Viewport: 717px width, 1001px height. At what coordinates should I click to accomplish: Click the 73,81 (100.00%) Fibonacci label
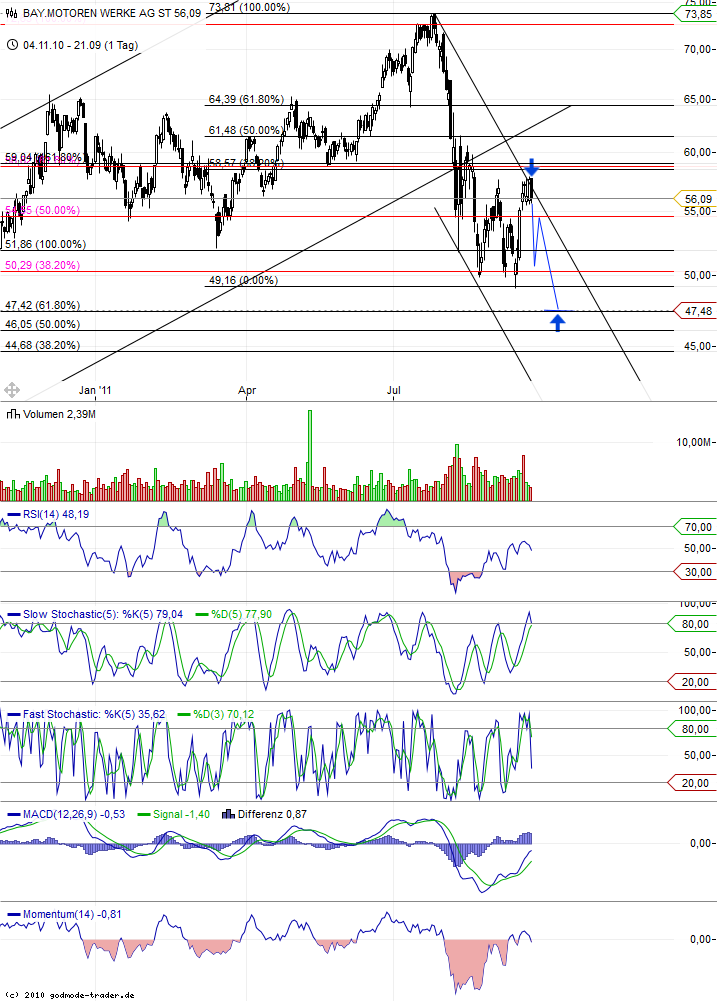[x=249, y=7]
